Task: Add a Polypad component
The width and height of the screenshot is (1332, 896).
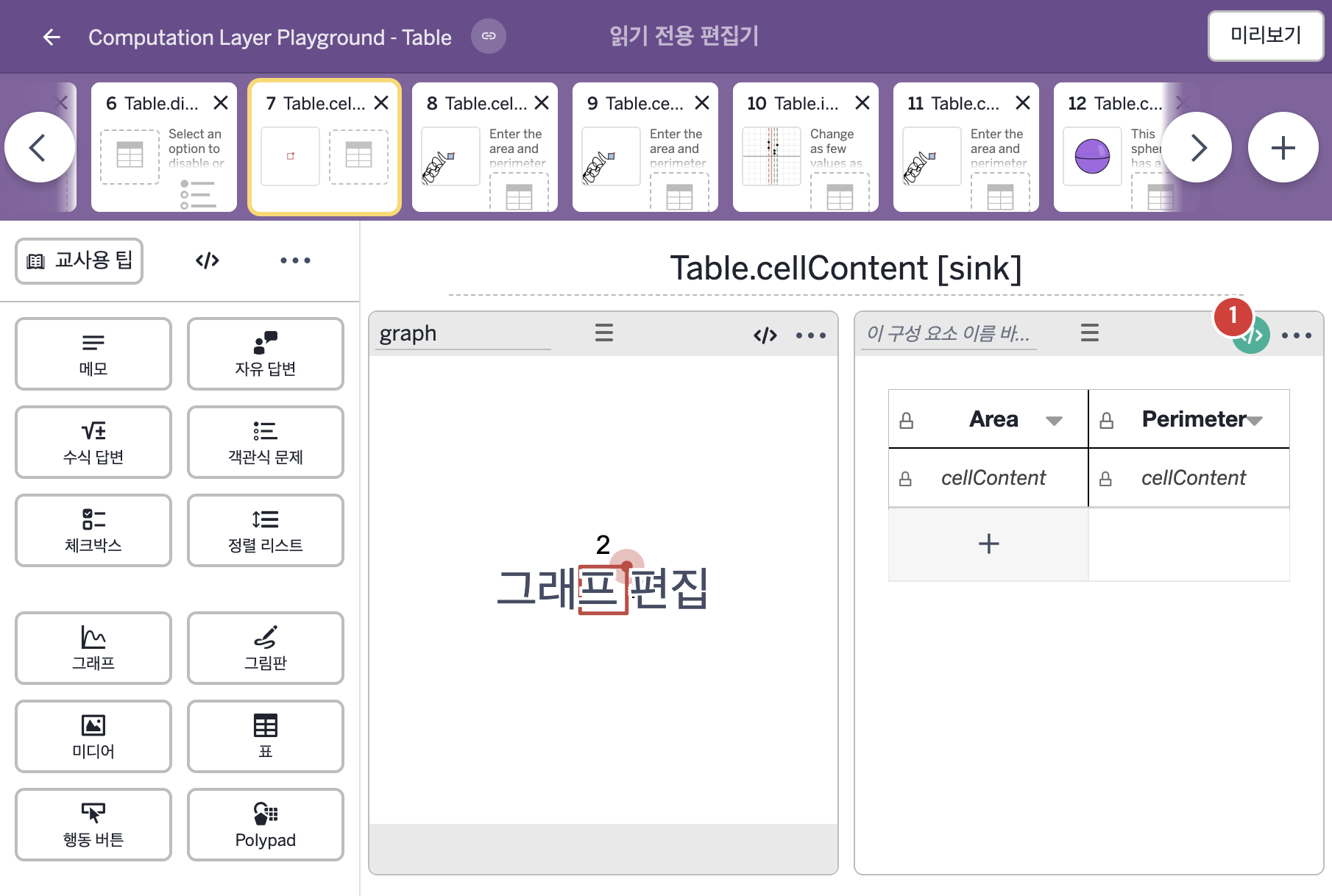Action: coord(266,825)
